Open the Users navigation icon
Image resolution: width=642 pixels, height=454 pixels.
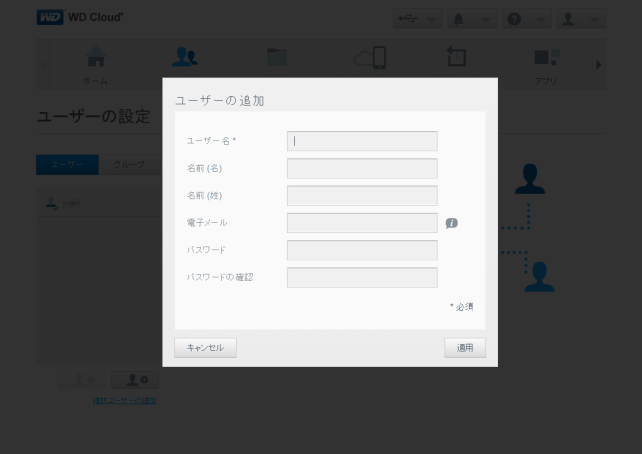185,57
